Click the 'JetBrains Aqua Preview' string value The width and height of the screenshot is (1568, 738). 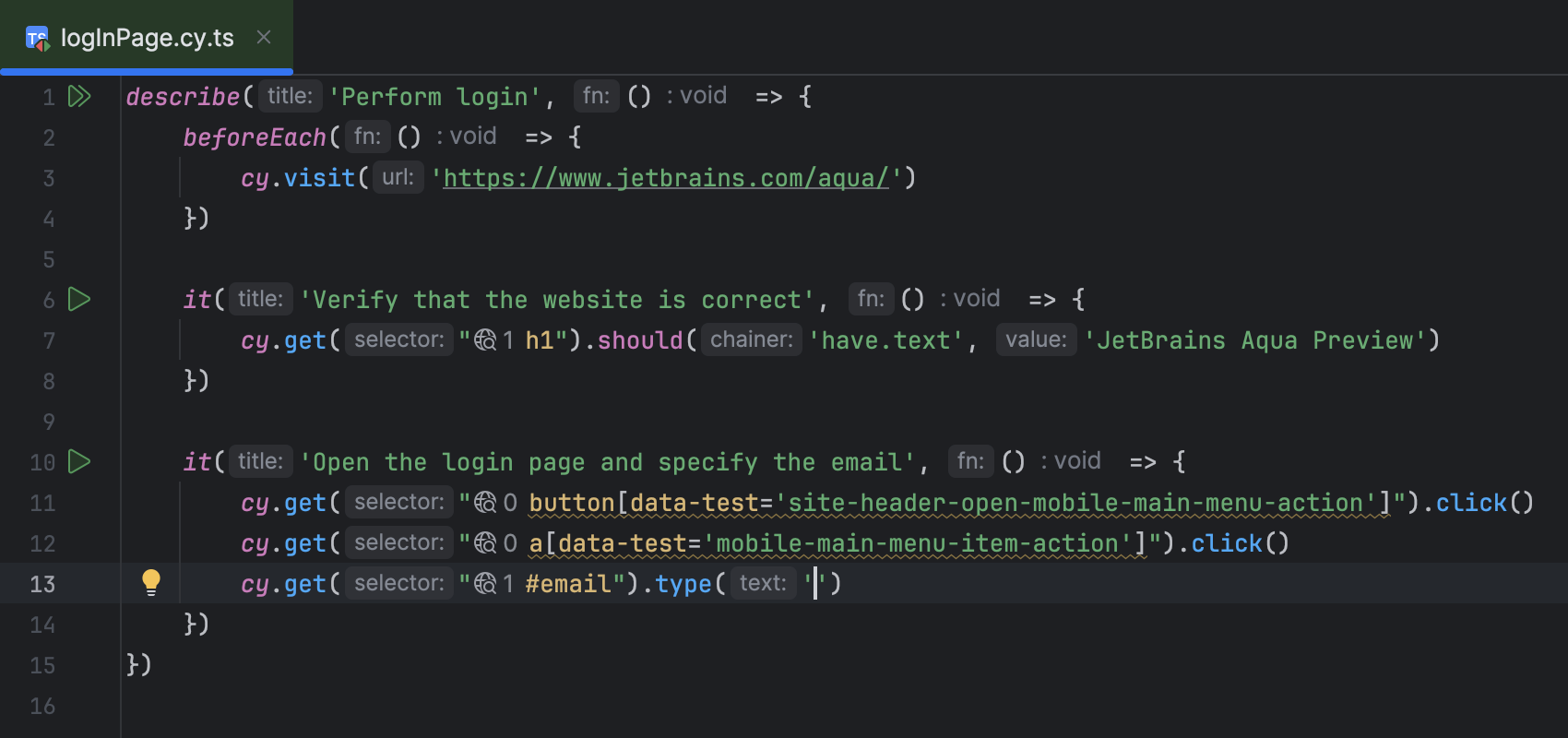[x=1261, y=340]
